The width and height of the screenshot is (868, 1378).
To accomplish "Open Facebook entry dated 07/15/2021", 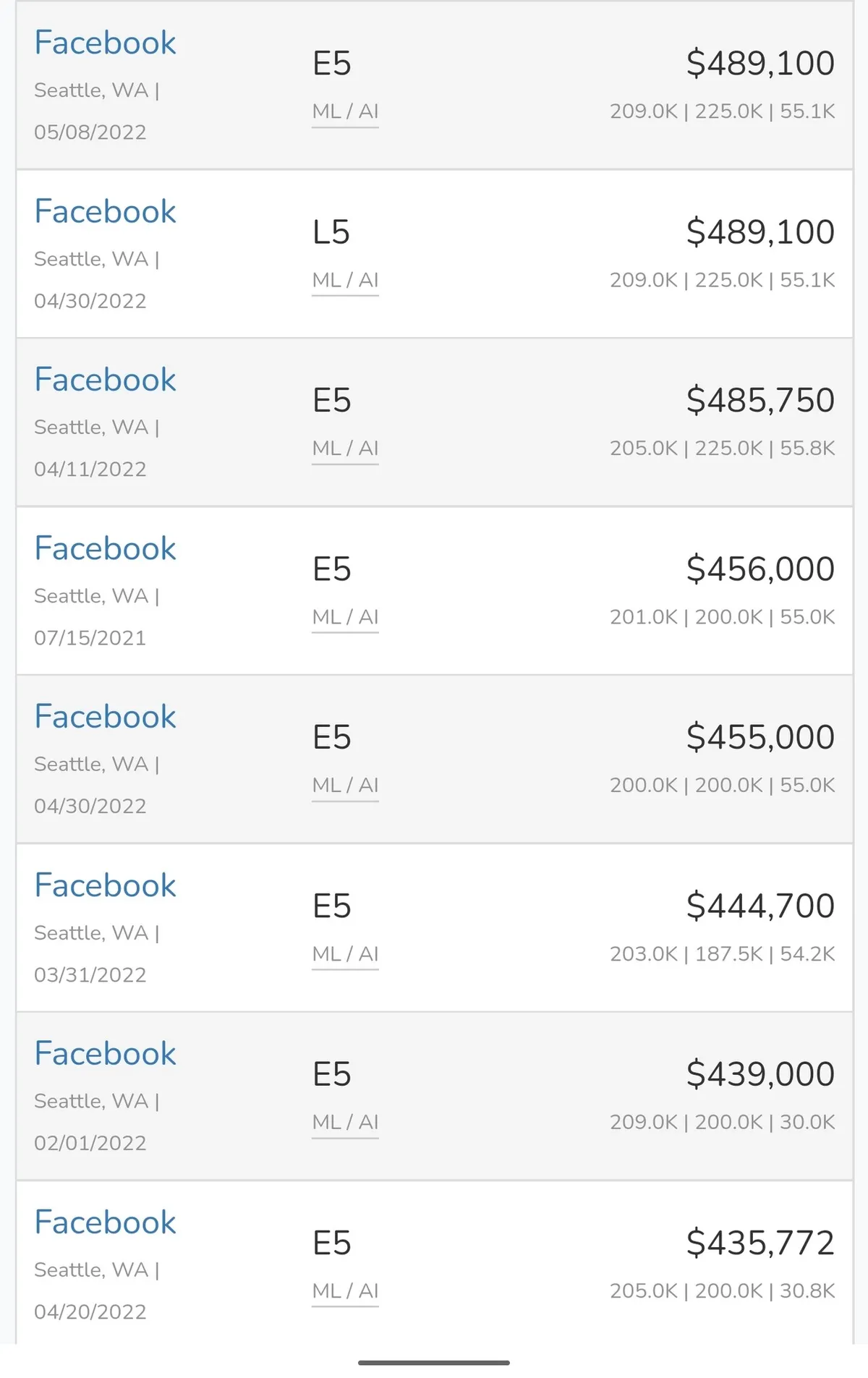I will 106,549.
